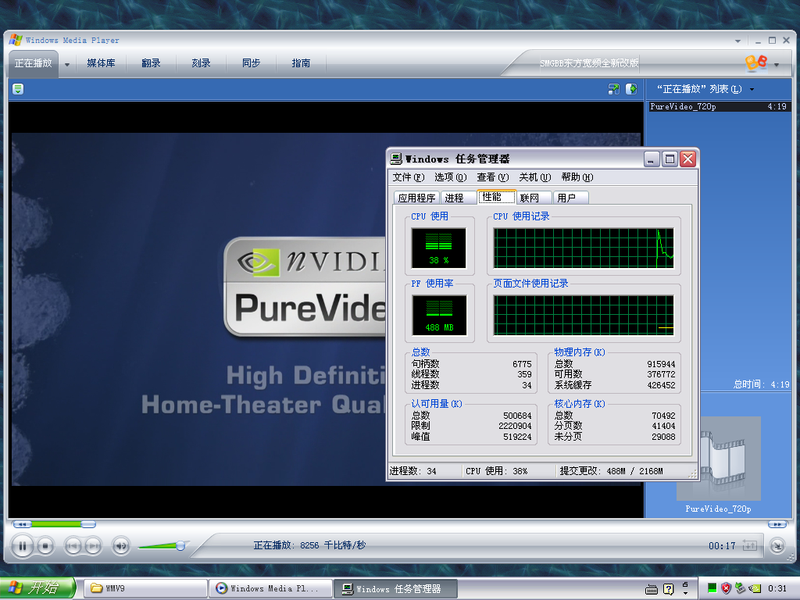Screen dimensions: 800x600
Task: Switch the player to skin mode
Action: (777, 546)
